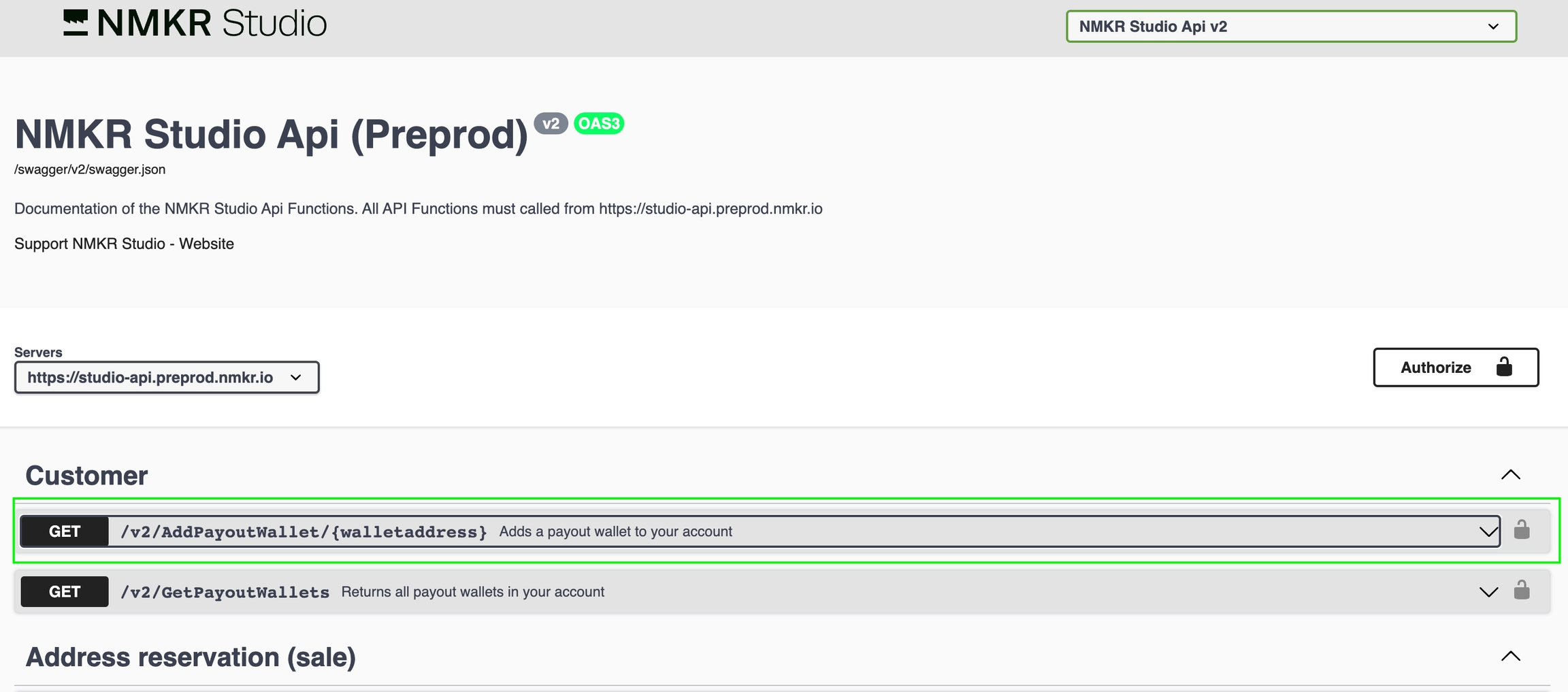The image size is (1568, 692).
Task: Expand the GetPayoutWallets endpoint using its chevron
Action: (x=1488, y=592)
